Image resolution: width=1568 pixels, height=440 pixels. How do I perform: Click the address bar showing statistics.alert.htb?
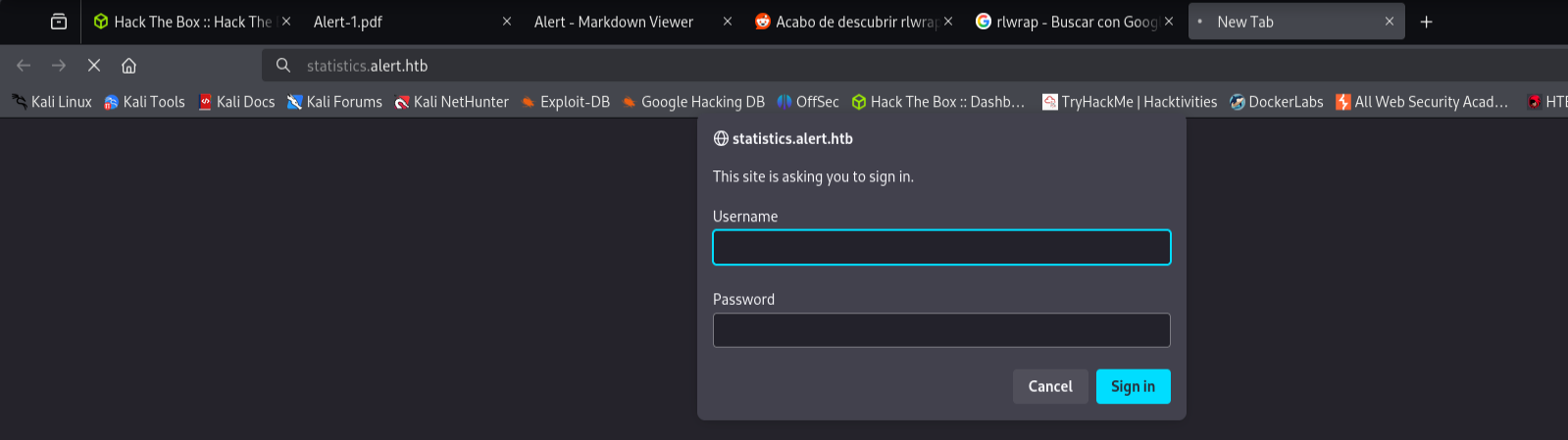click(912, 66)
